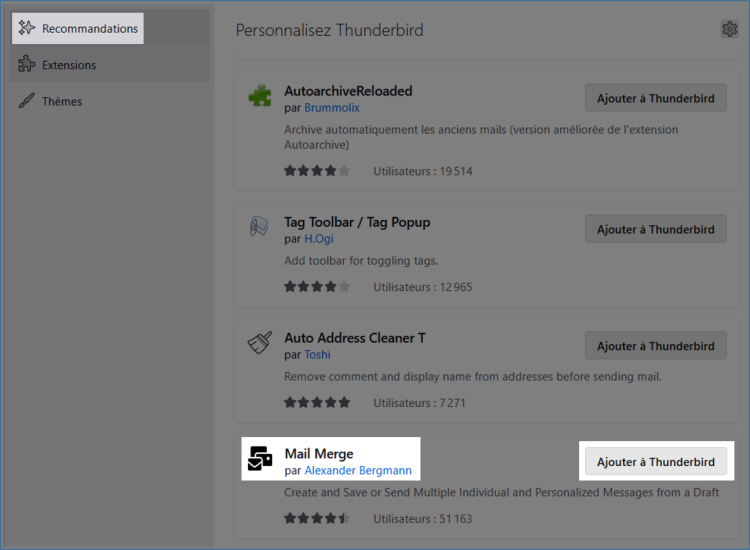This screenshot has width=750, height=550.
Task: Click the Thèmes paintbrush icon
Action: (x=27, y=100)
